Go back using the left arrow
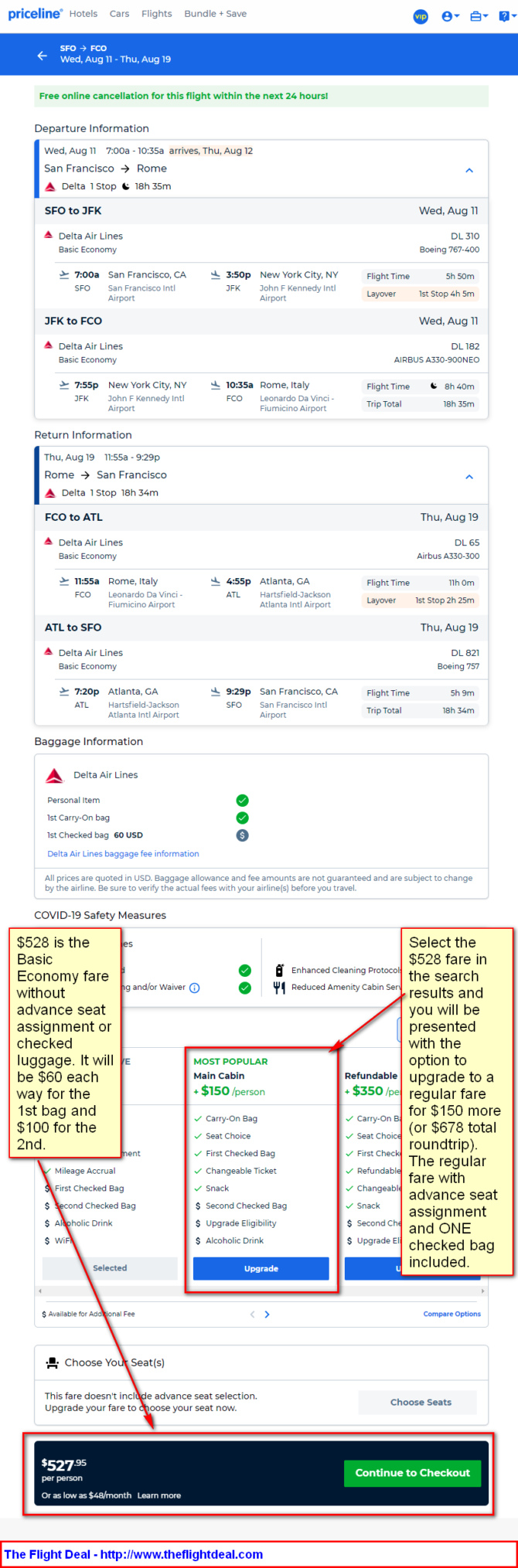 point(42,56)
